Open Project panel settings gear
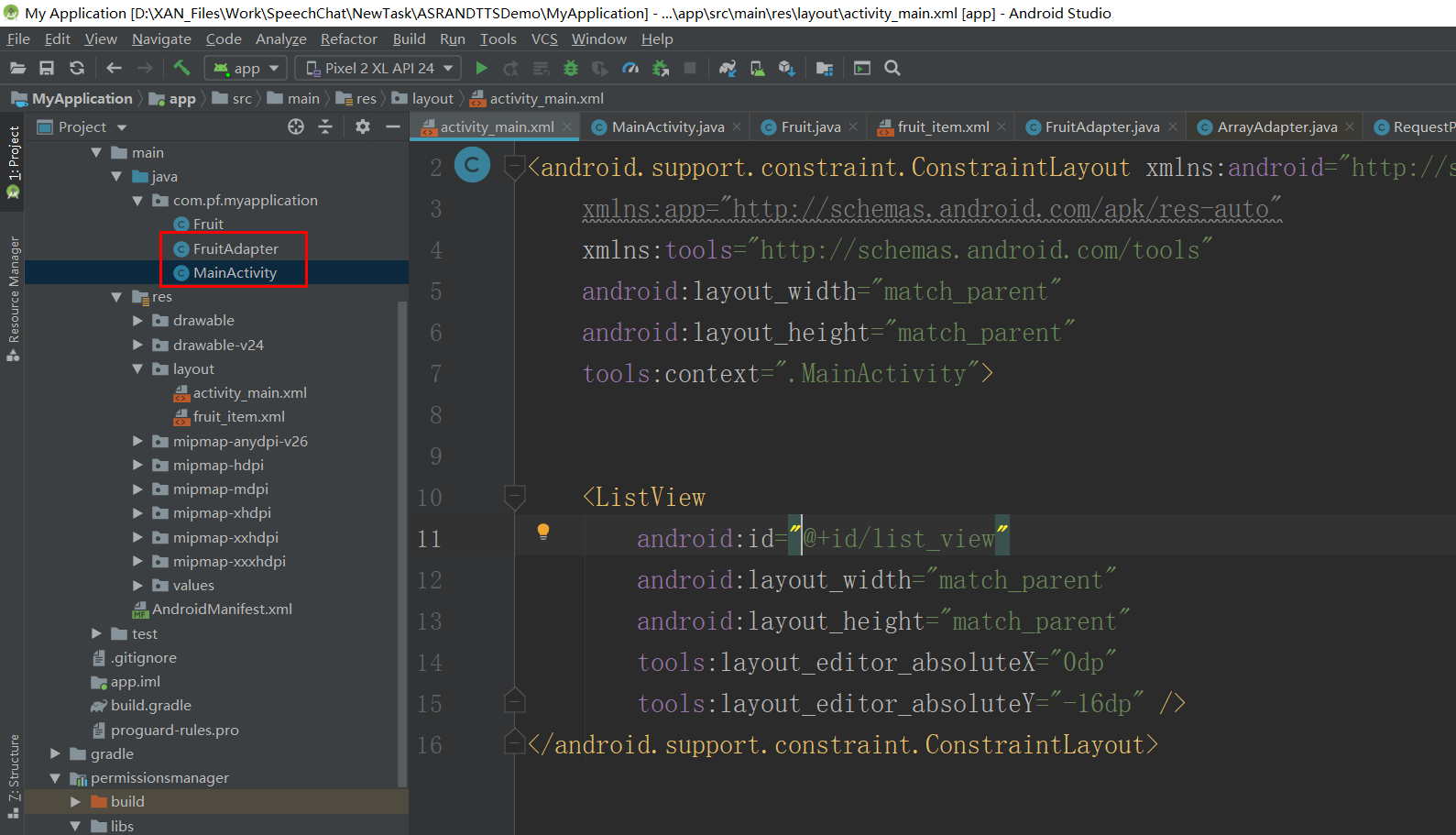Image resolution: width=1456 pixels, height=835 pixels. (x=363, y=126)
